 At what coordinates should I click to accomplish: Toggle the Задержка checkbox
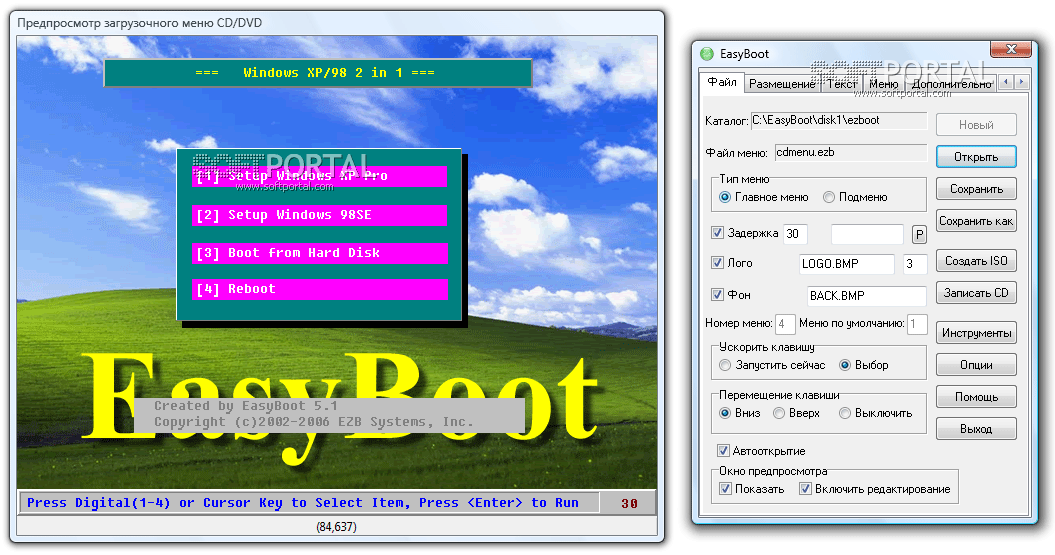point(717,233)
